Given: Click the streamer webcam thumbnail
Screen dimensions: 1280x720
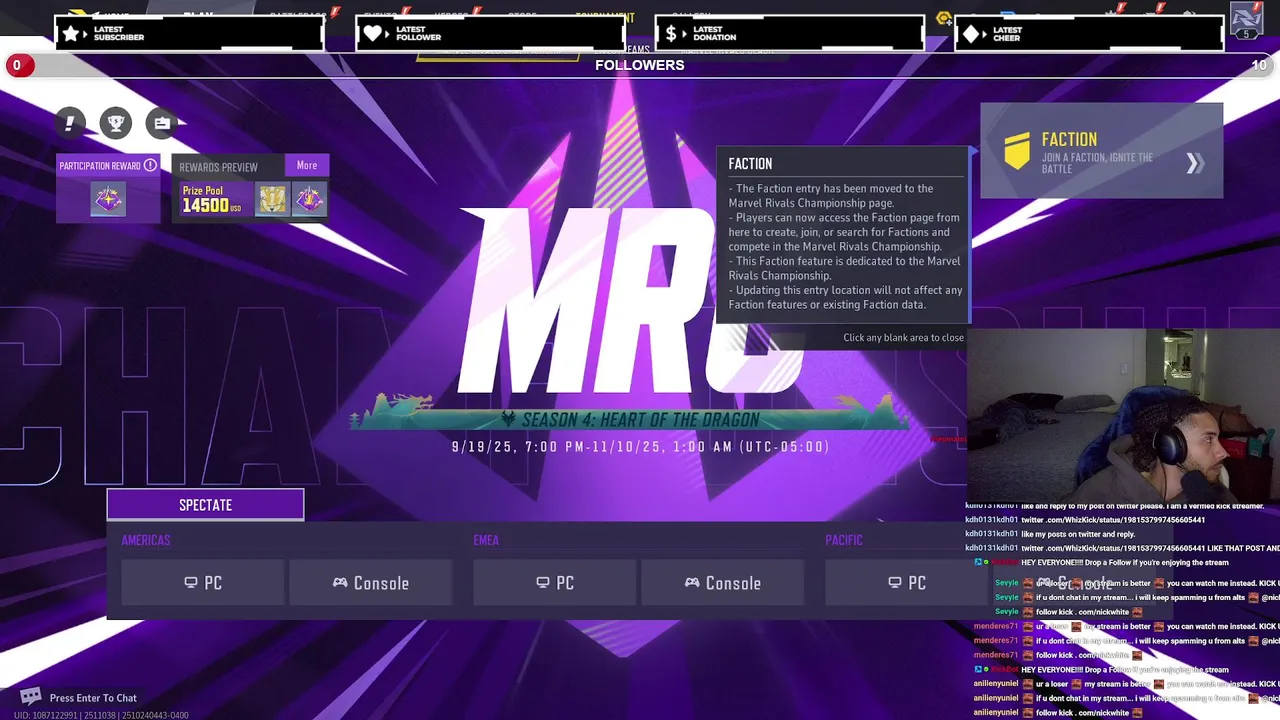Looking at the screenshot, I should 1123,415.
